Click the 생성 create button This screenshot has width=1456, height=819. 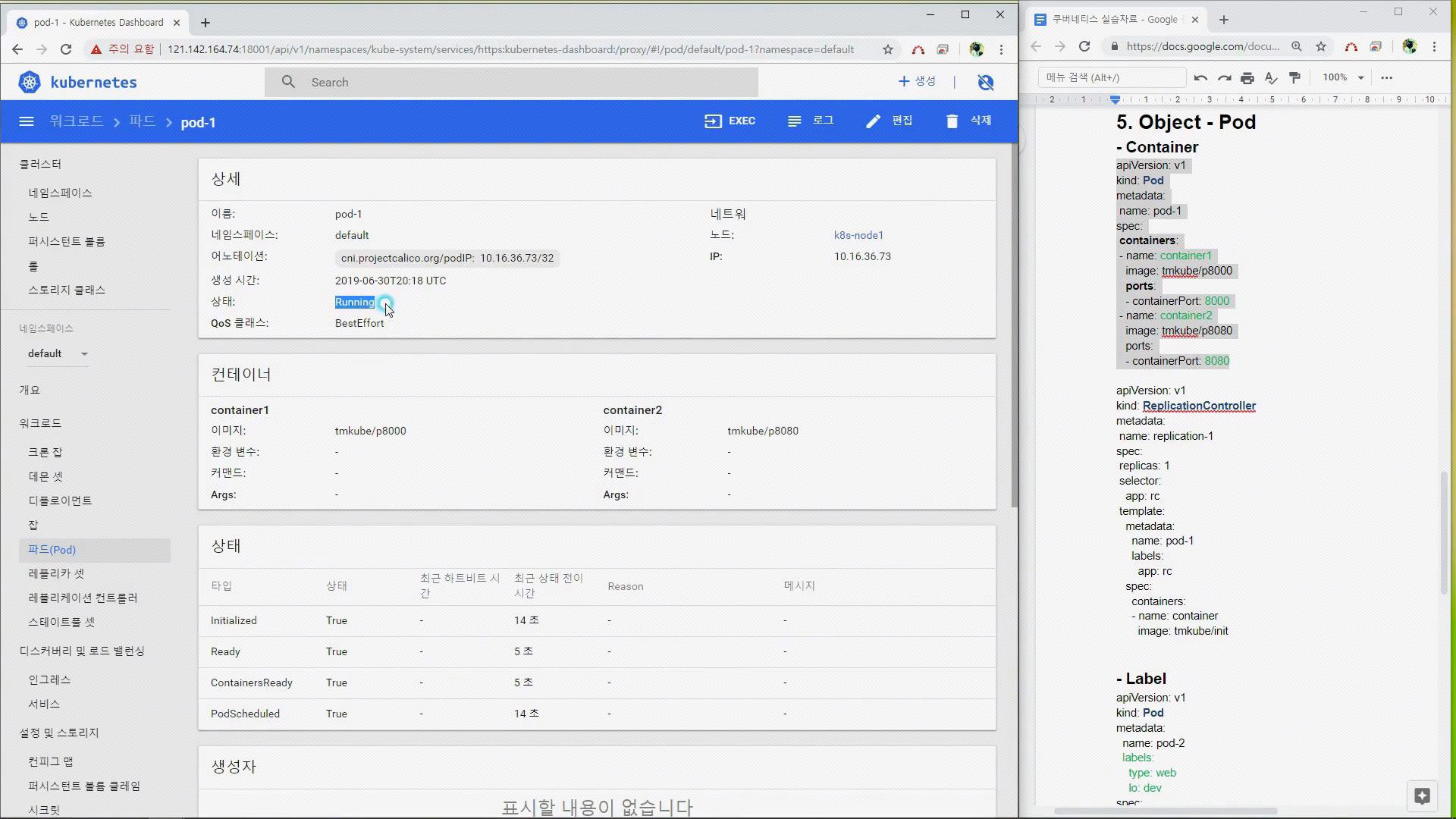coord(918,81)
